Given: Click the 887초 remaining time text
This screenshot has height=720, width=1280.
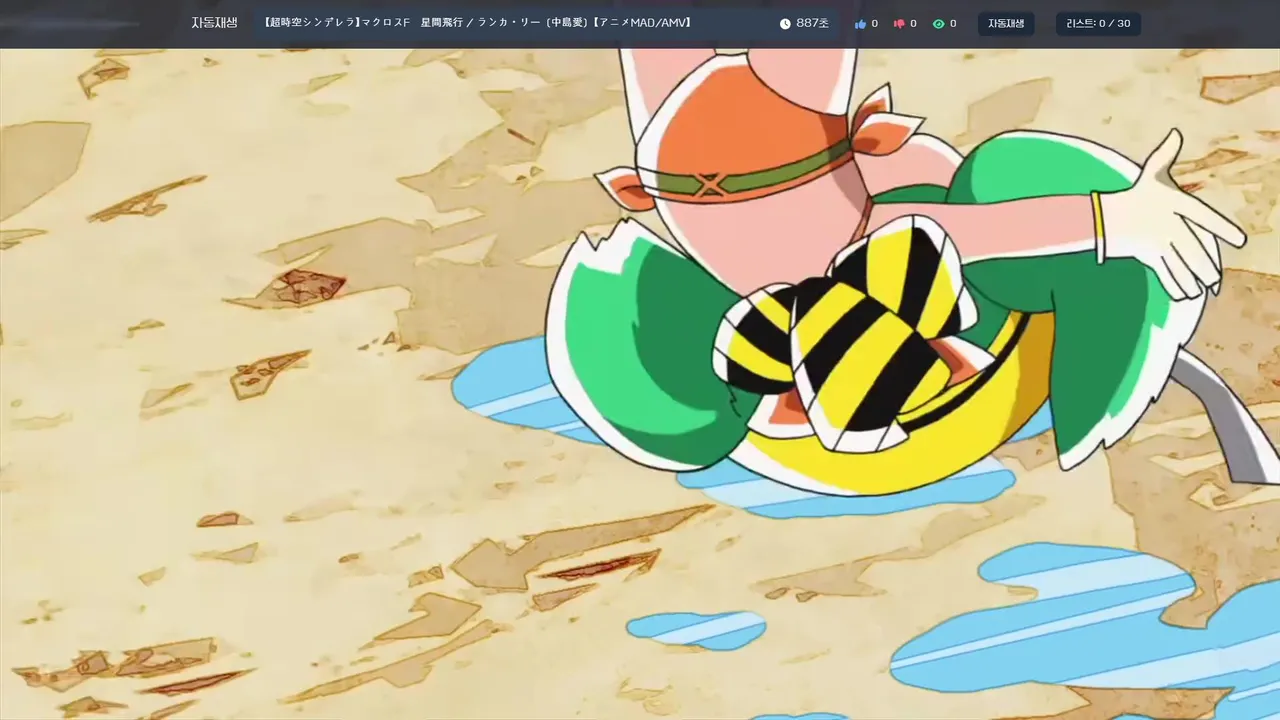Looking at the screenshot, I should tap(813, 23).
